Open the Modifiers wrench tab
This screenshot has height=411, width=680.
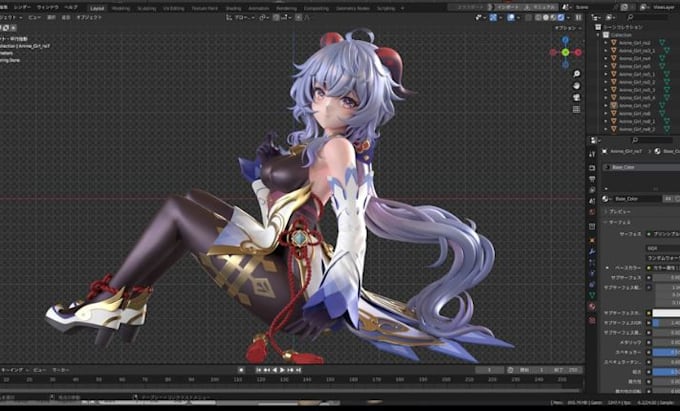pos(592,251)
